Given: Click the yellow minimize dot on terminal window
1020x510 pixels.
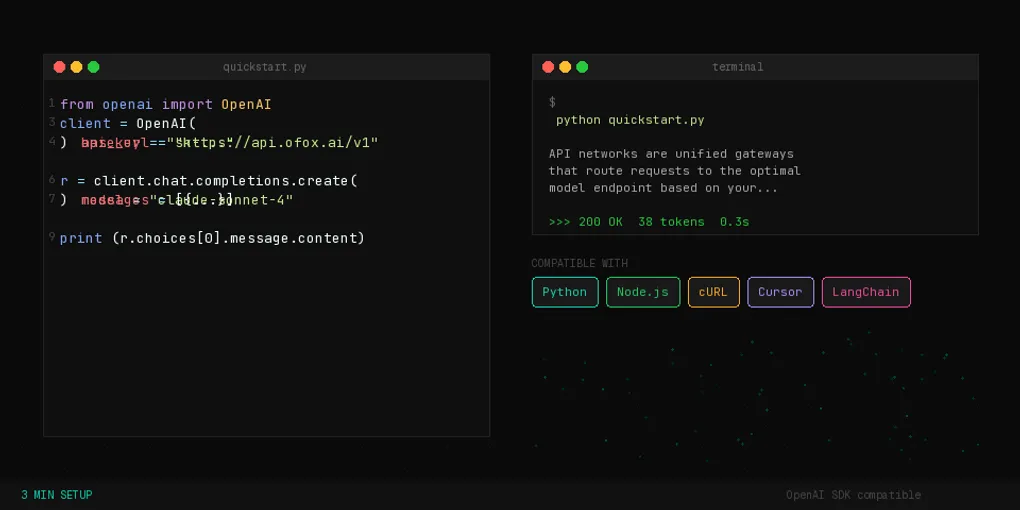Looking at the screenshot, I should (565, 67).
